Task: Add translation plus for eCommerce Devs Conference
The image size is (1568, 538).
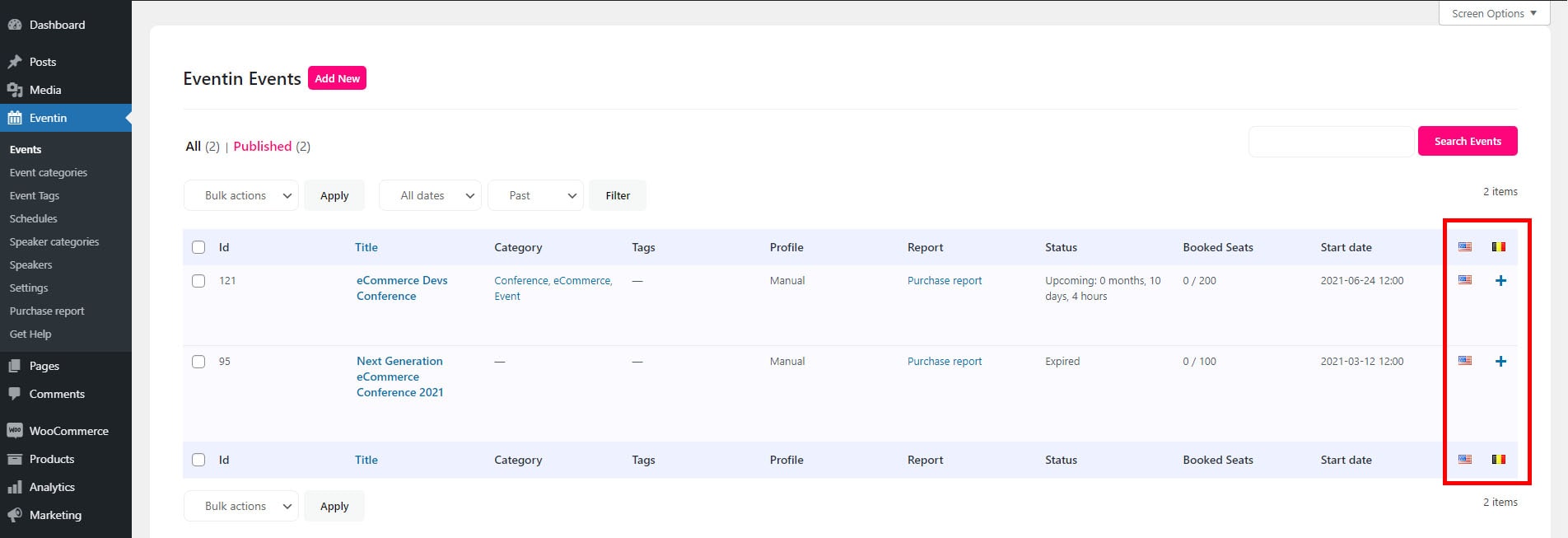Action: coord(1500,281)
